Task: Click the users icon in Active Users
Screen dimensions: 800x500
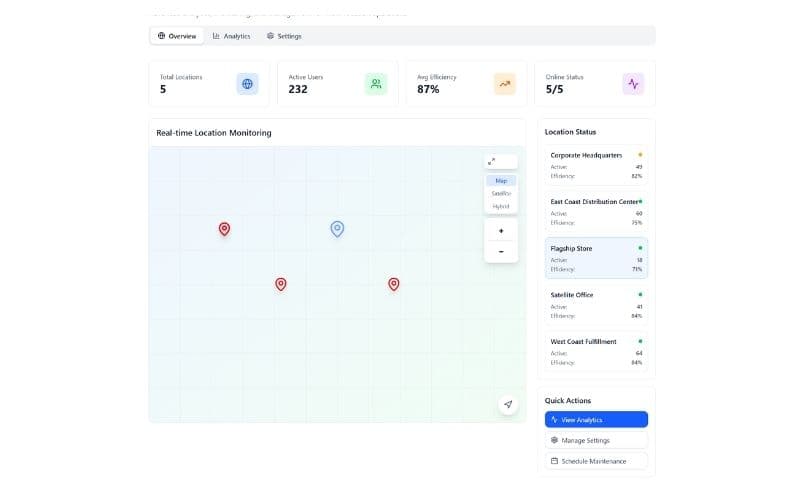Action: 375,84
